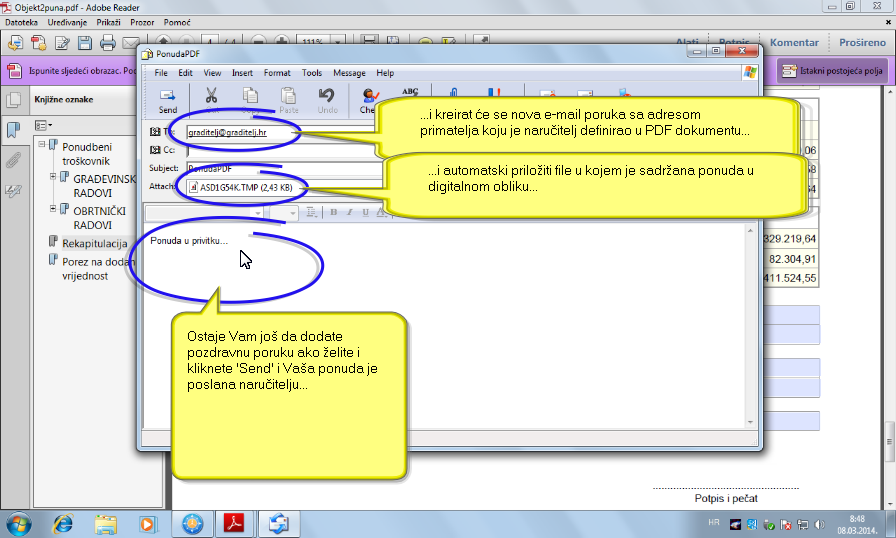
Task: Click the value 411.524,55 in the PDF
Action: click(790, 278)
